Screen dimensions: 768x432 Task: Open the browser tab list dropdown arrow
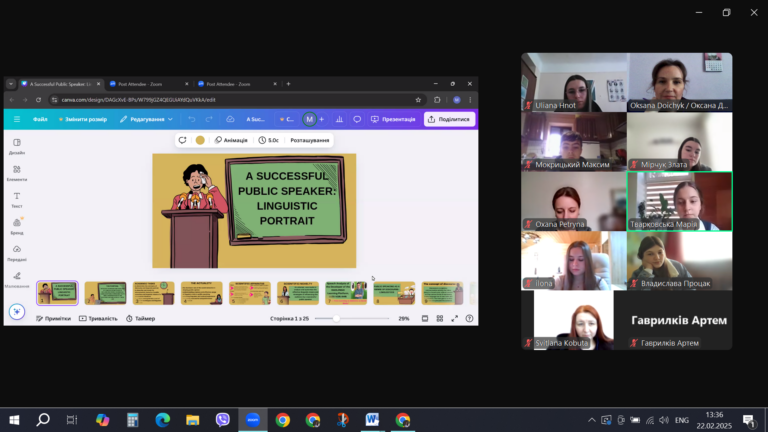10,84
